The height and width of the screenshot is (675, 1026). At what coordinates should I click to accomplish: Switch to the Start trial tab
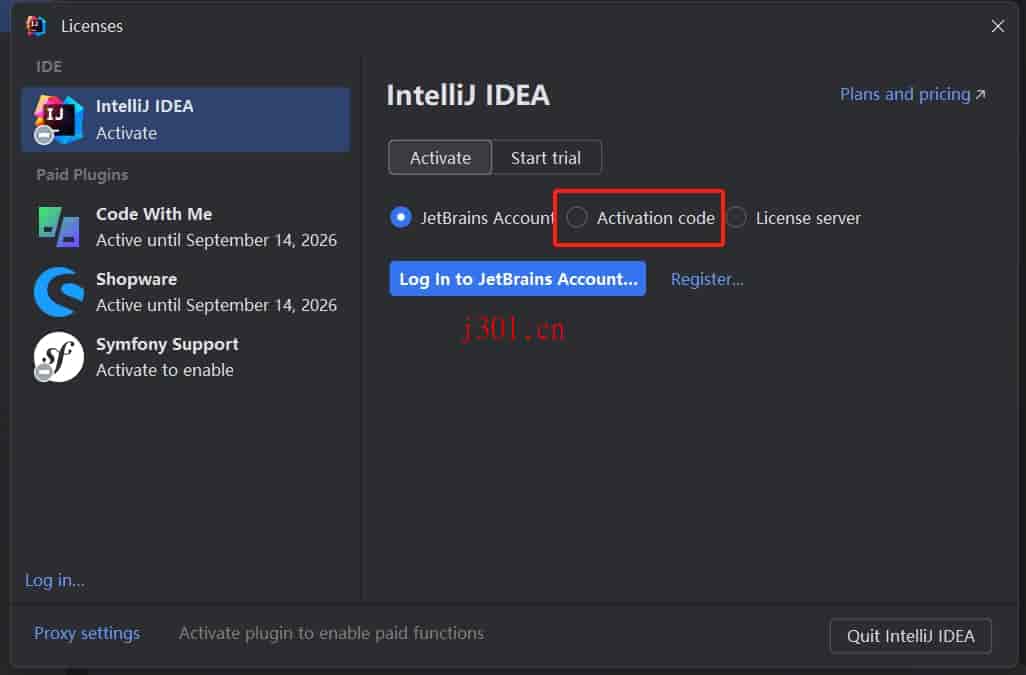click(x=546, y=158)
